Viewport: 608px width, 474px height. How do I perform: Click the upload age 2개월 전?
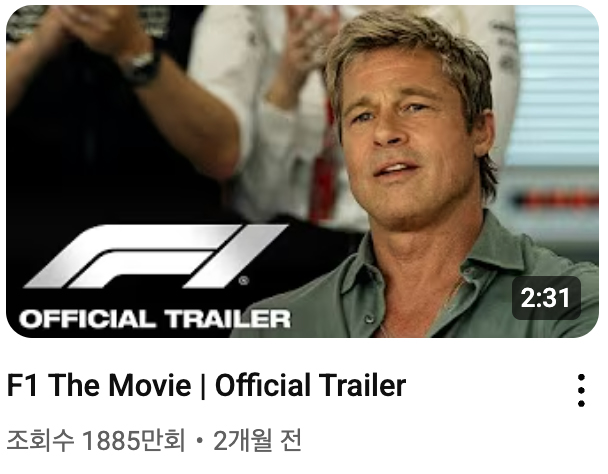[x=257, y=440]
